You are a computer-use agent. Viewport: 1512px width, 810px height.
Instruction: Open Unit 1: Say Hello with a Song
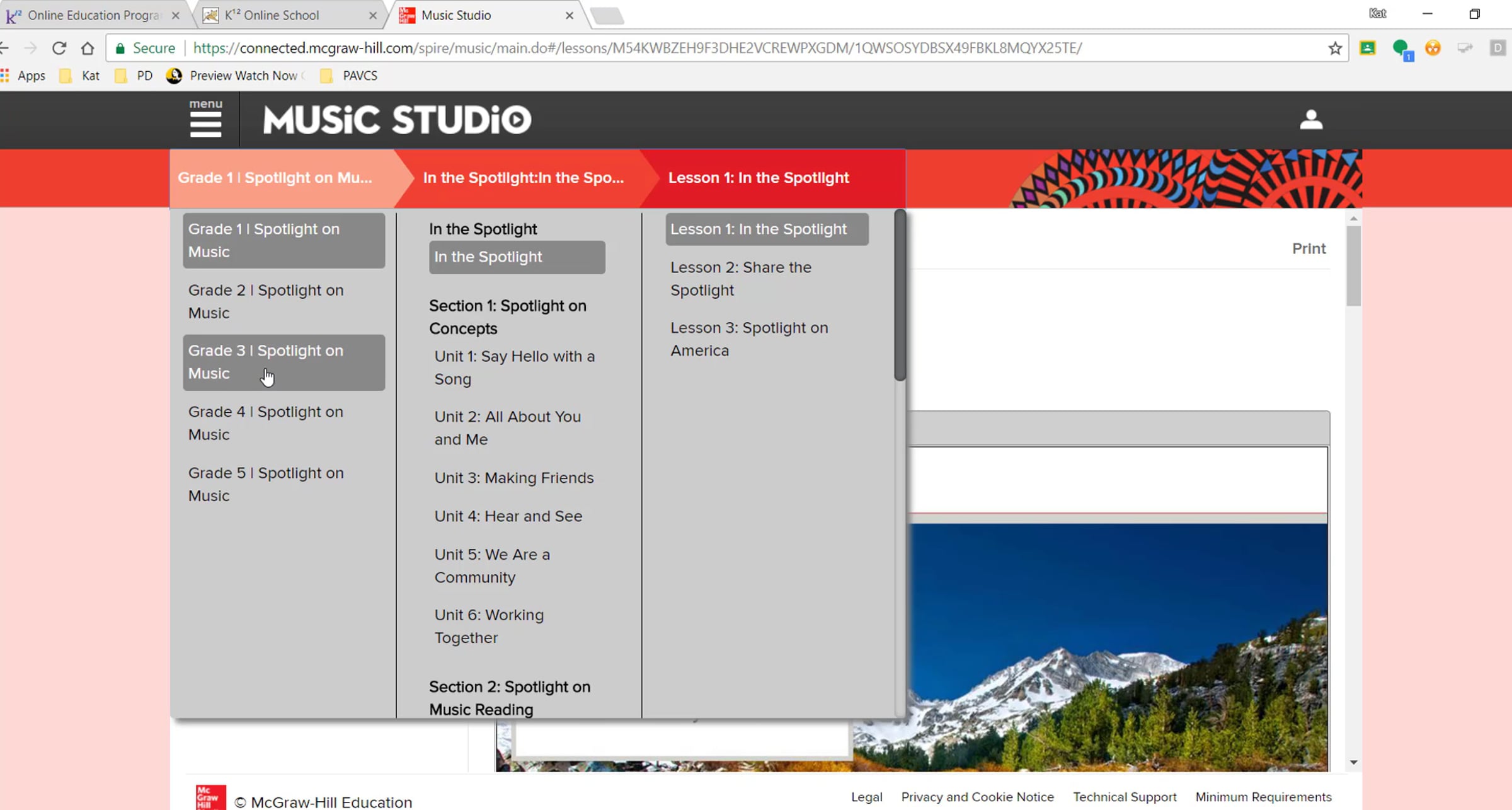[517, 367]
